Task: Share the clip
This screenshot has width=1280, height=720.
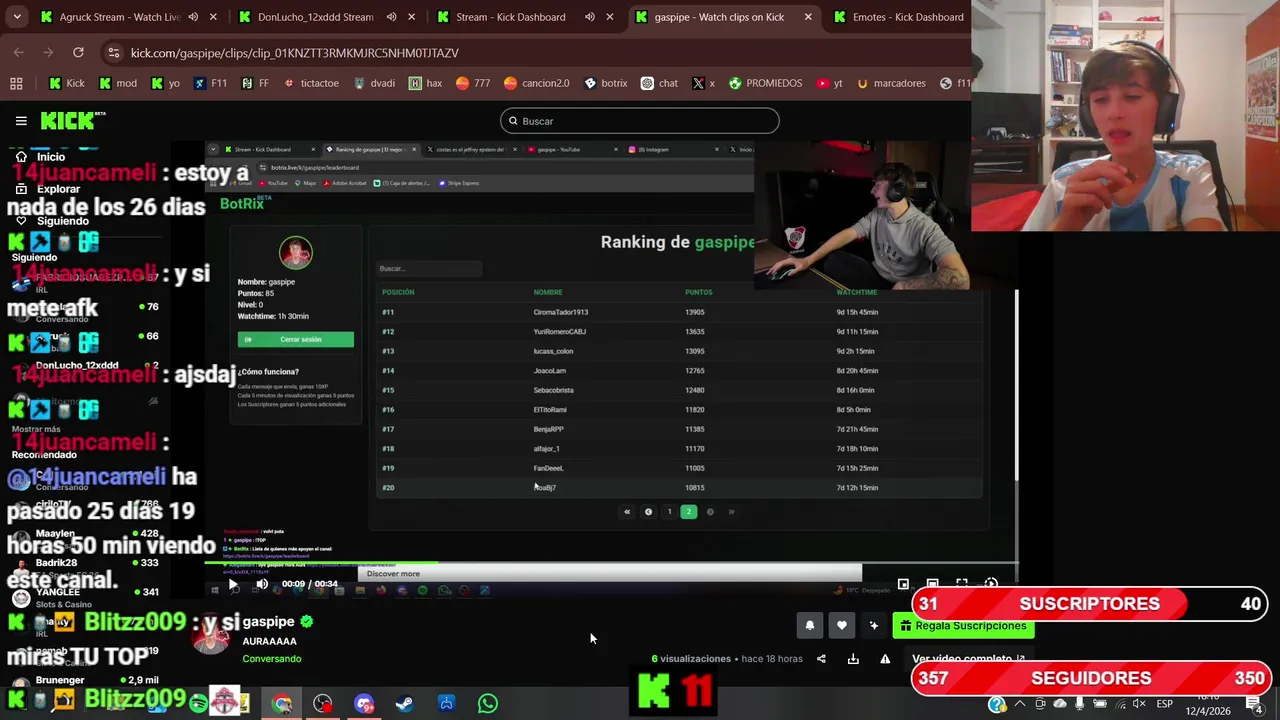Action: click(x=821, y=659)
